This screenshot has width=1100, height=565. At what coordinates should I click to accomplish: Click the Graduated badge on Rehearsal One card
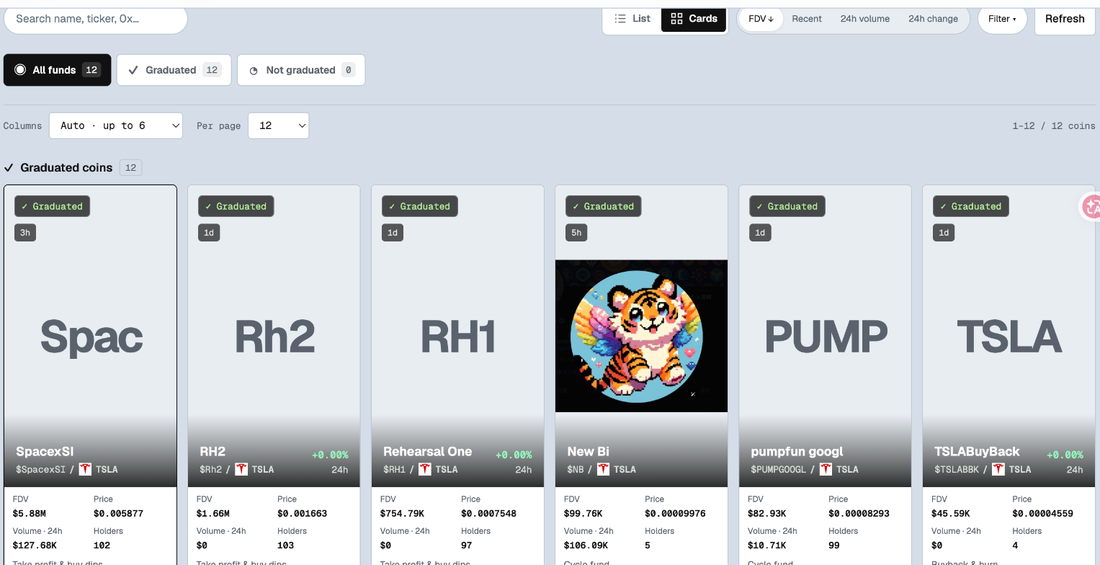(420, 206)
